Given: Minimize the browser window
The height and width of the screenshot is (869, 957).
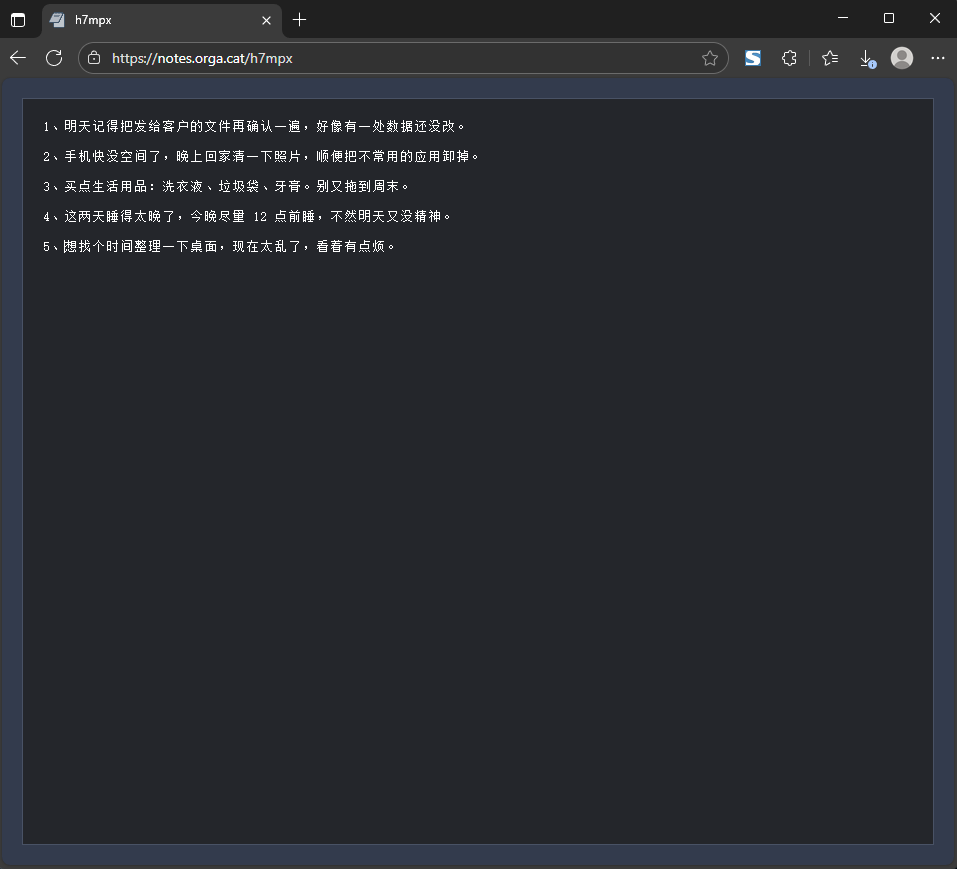Looking at the screenshot, I should coord(843,18).
